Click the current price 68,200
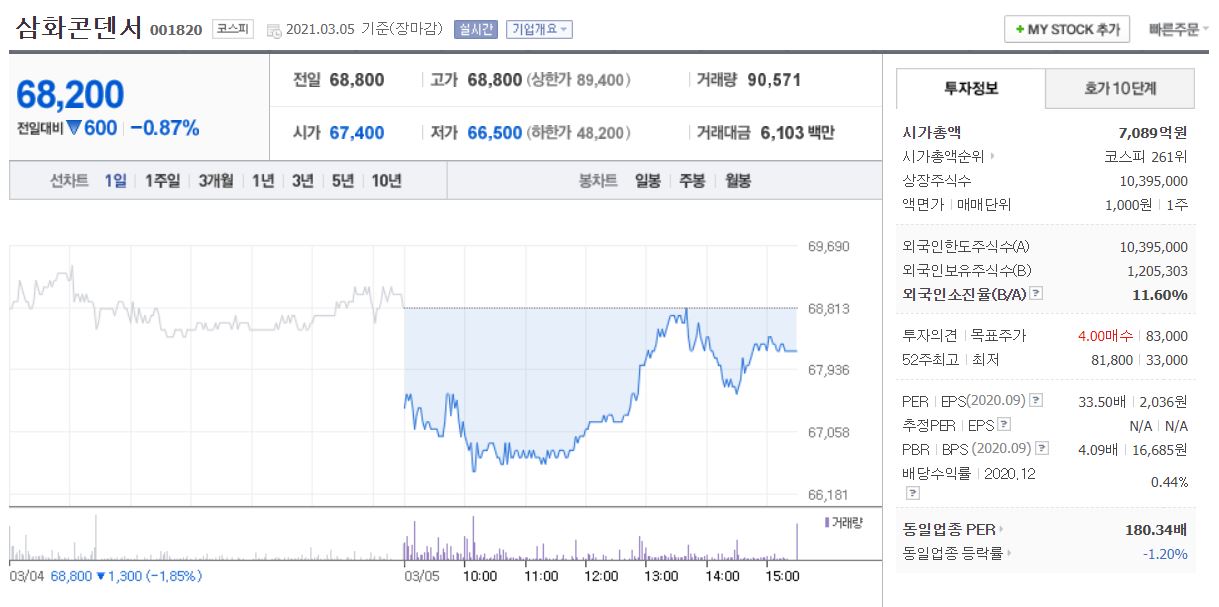The image size is (1219, 607). 70,94
